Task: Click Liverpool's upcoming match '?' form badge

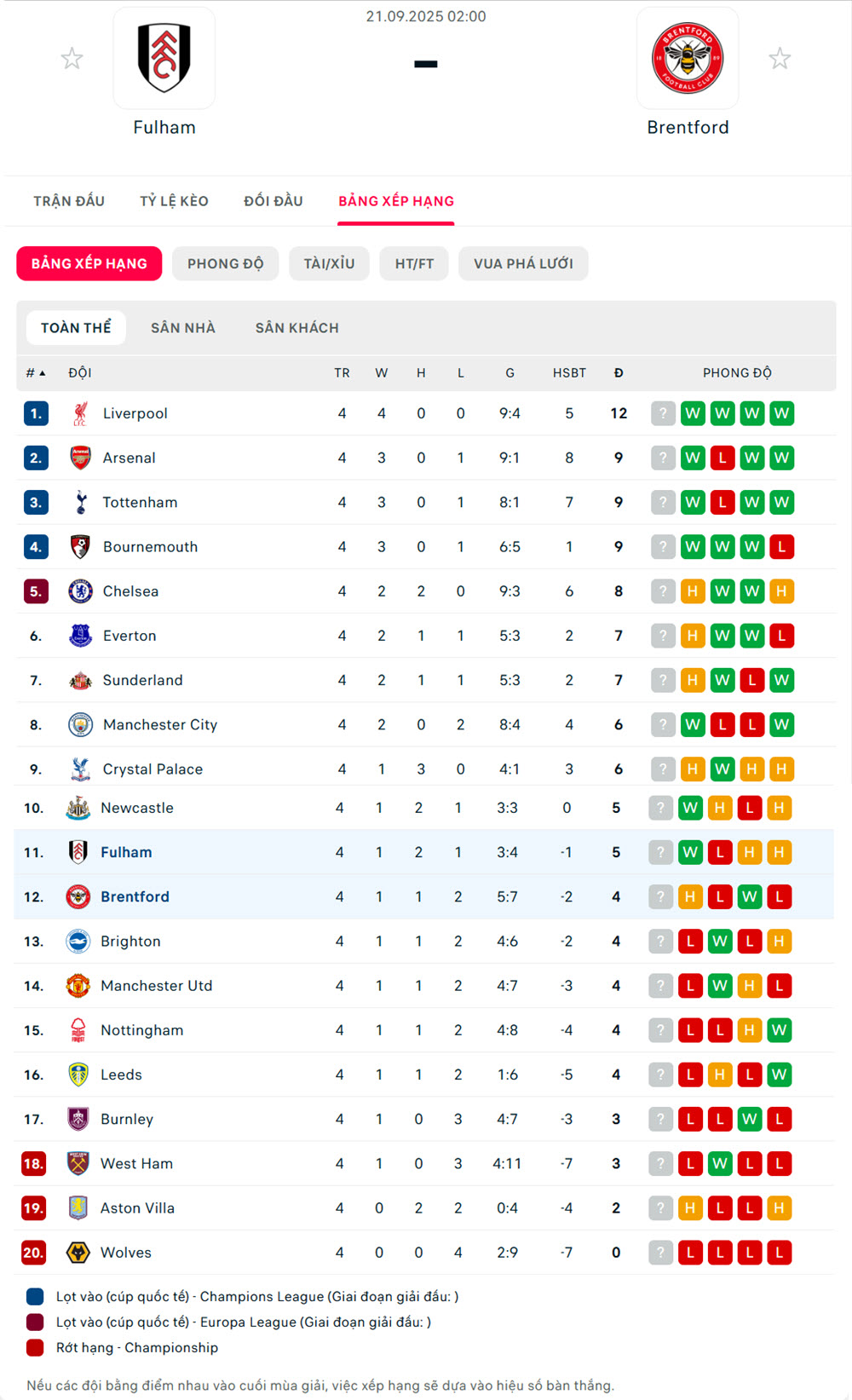Action: tap(663, 413)
